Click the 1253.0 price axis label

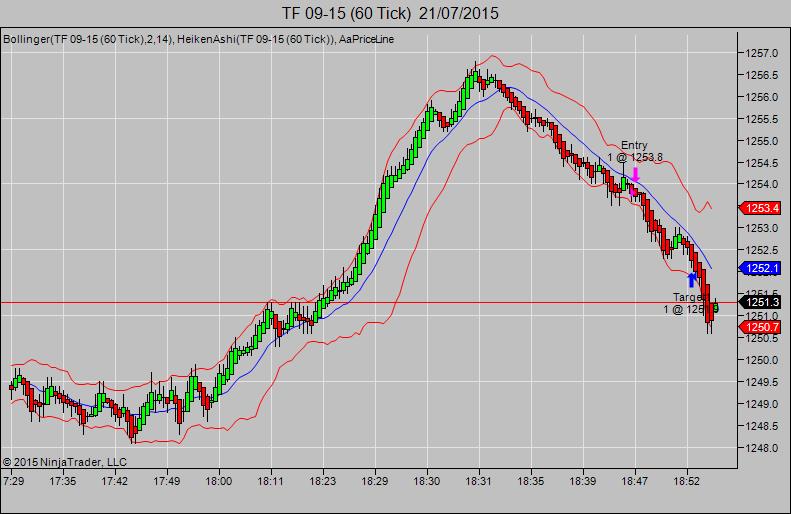762,229
